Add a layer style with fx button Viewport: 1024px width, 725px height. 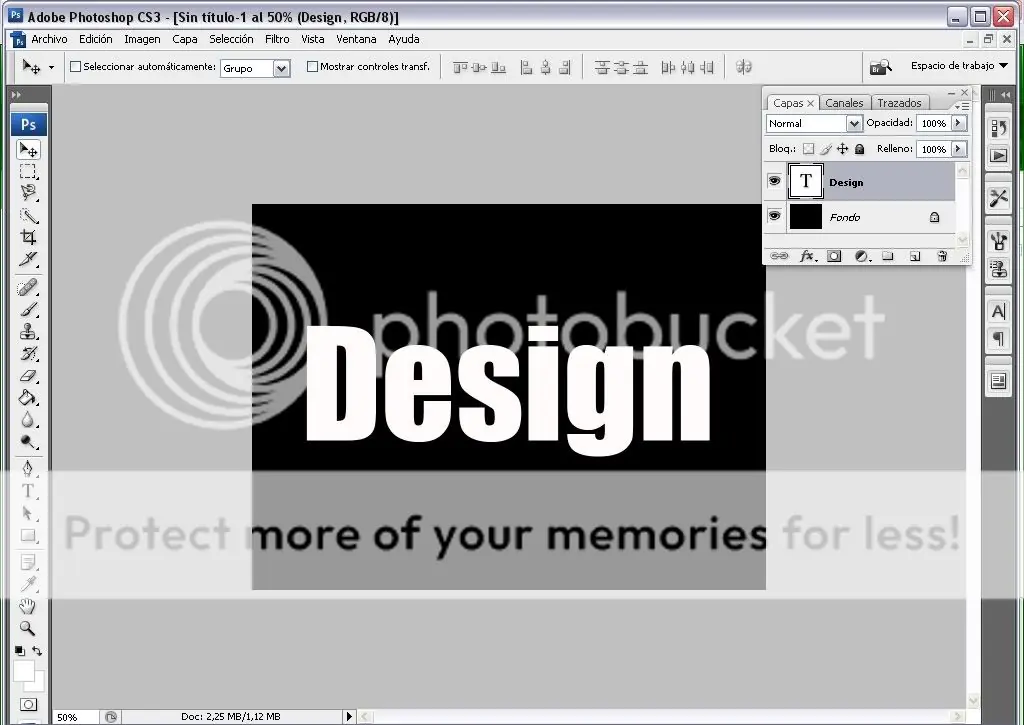(x=807, y=257)
